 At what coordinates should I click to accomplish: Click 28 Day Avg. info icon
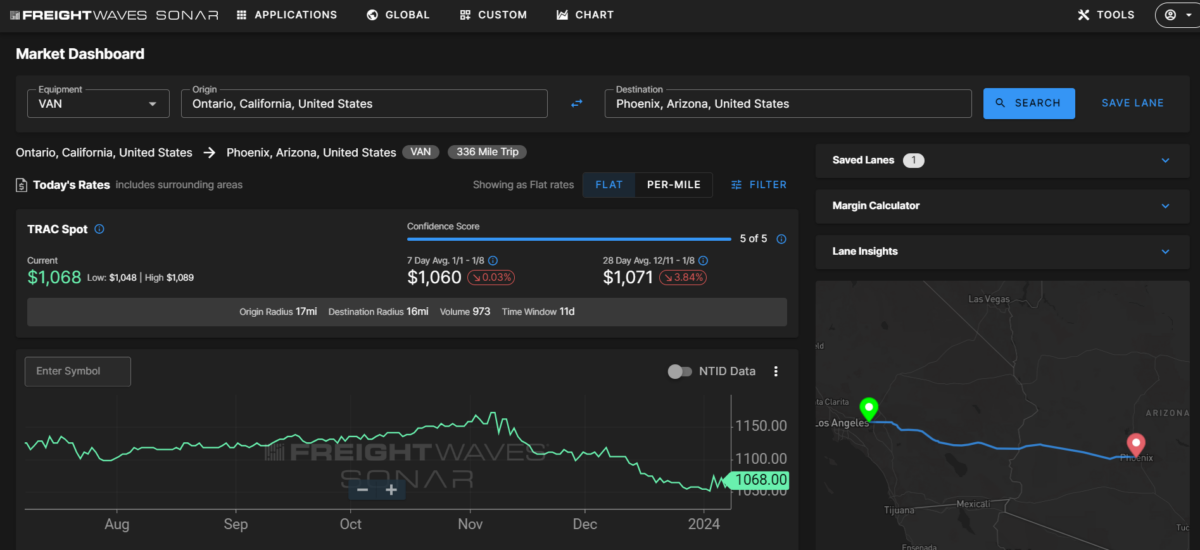[x=700, y=260]
